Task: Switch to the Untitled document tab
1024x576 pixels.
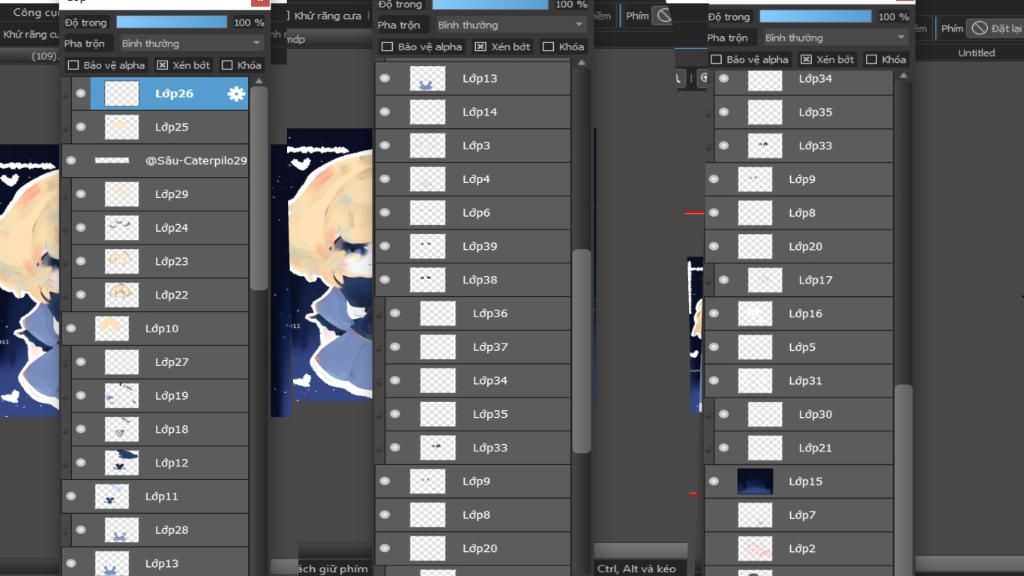Action: pos(976,53)
